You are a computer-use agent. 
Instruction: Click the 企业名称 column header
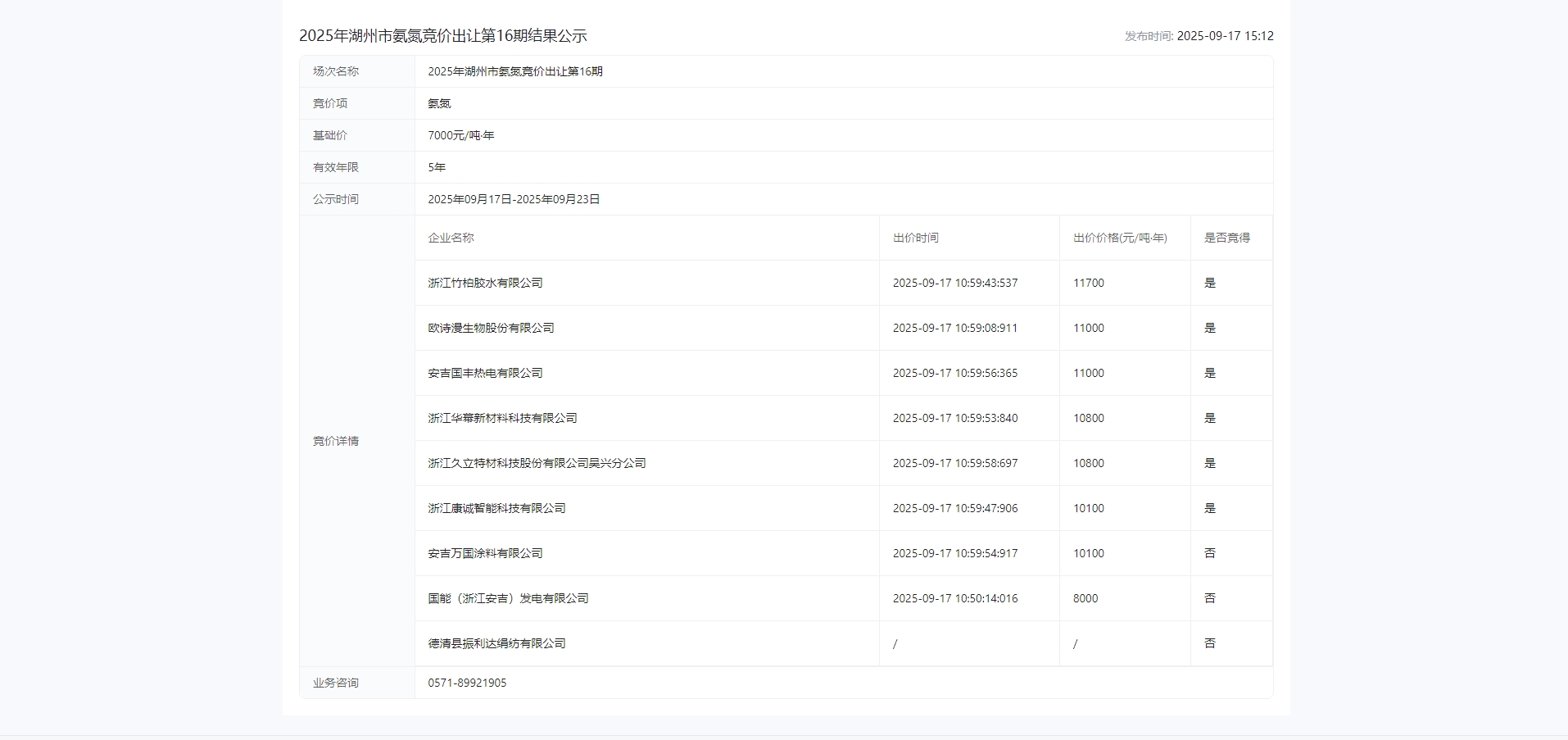coord(451,238)
